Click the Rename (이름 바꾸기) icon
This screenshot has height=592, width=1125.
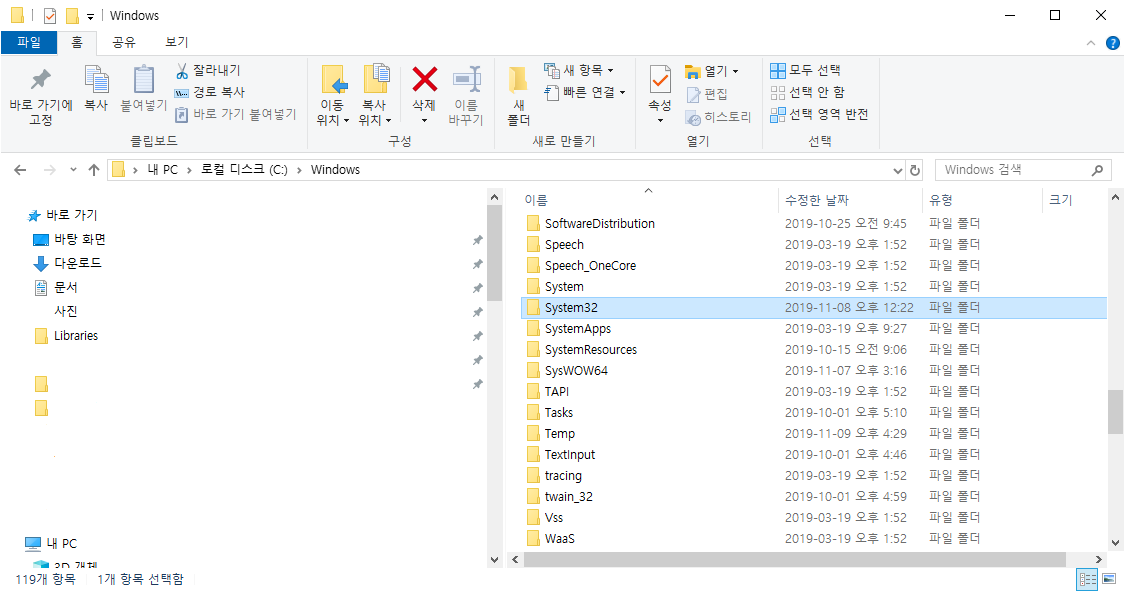pos(466,80)
